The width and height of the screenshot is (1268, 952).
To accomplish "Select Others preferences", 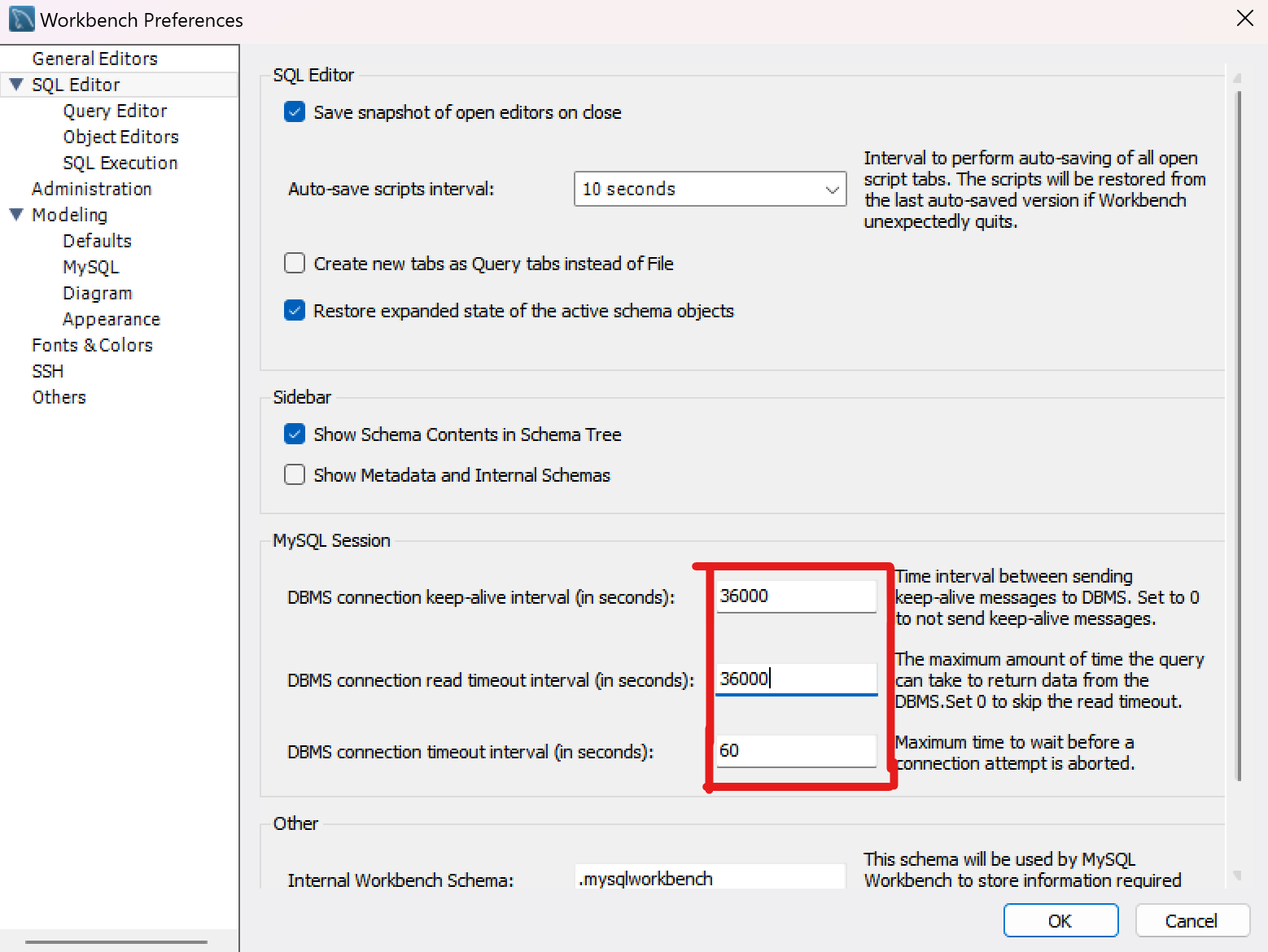I will (x=59, y=397).
